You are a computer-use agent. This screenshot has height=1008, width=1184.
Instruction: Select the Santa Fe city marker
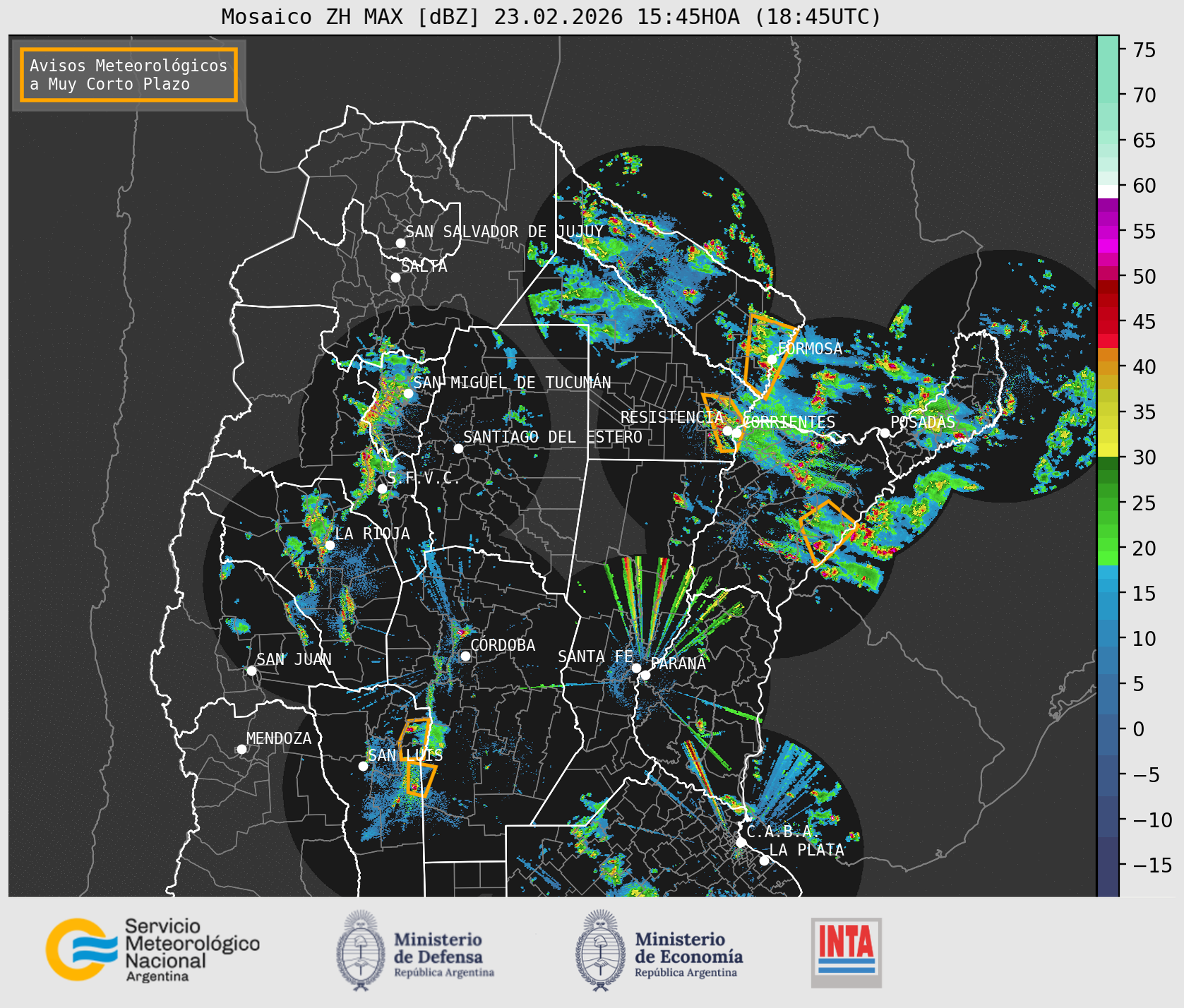(635, 668)
